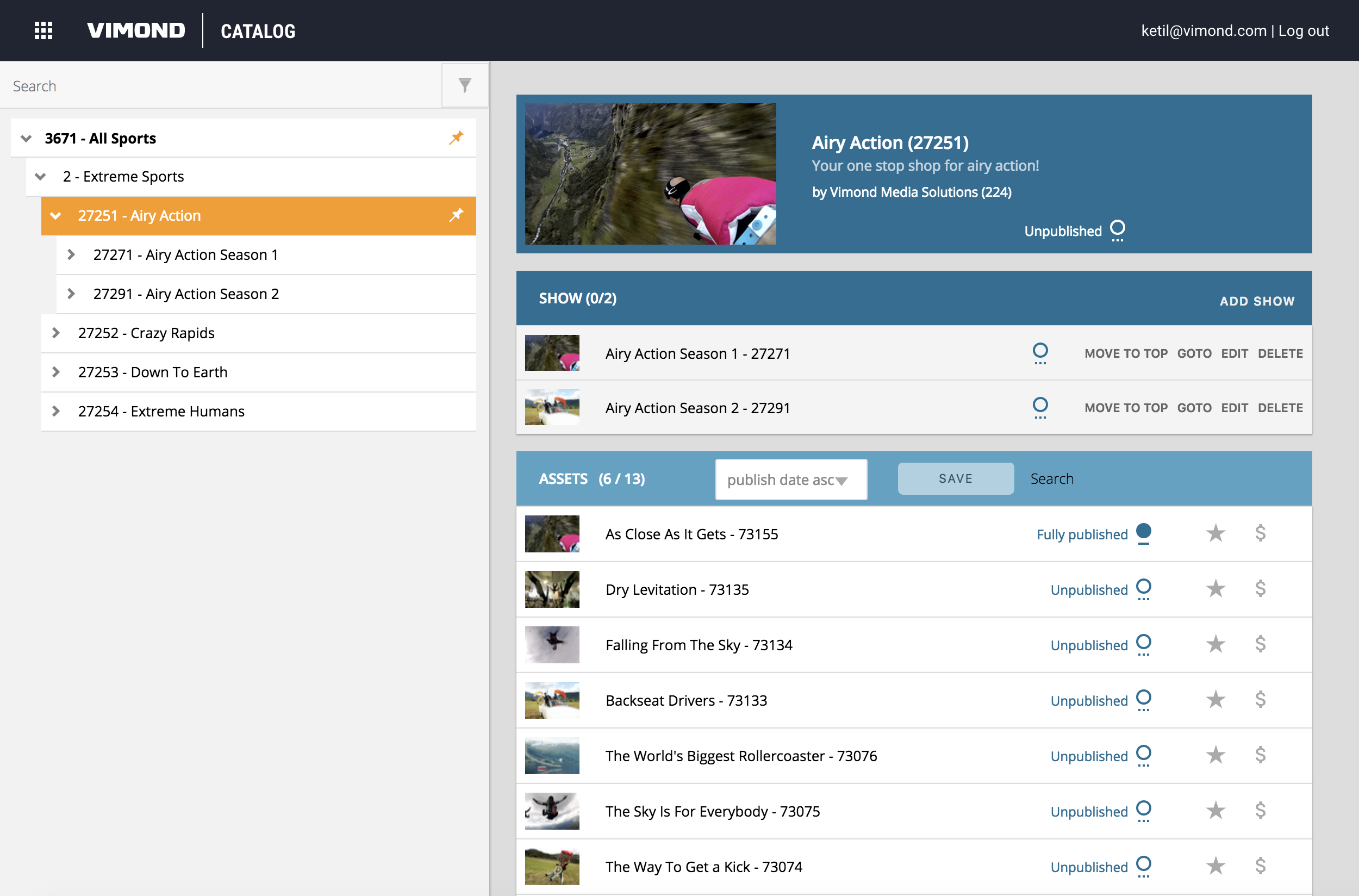Toggle publish status of Airy Action header
The height and width of the screenshot is (896, 1359).
[1117, 231]
